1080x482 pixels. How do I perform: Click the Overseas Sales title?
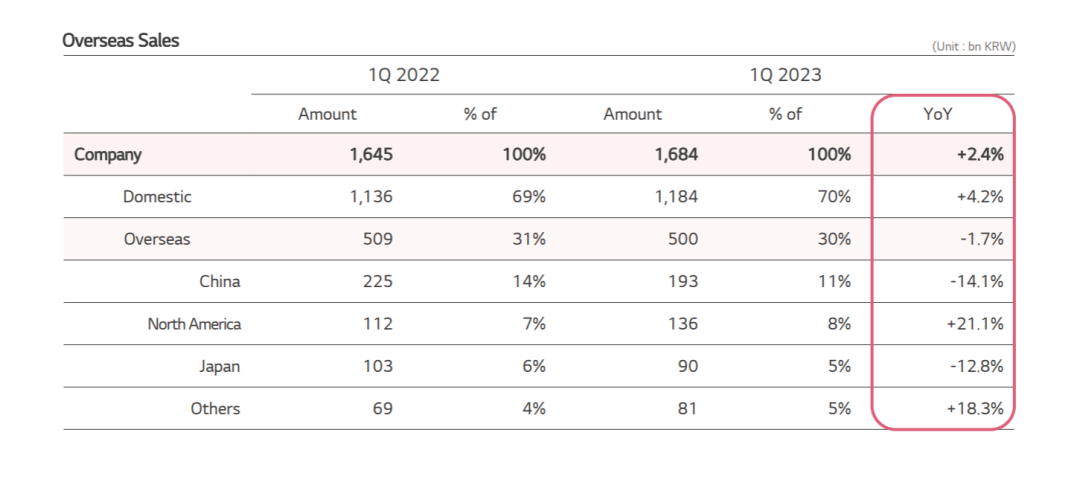(121, 41)
